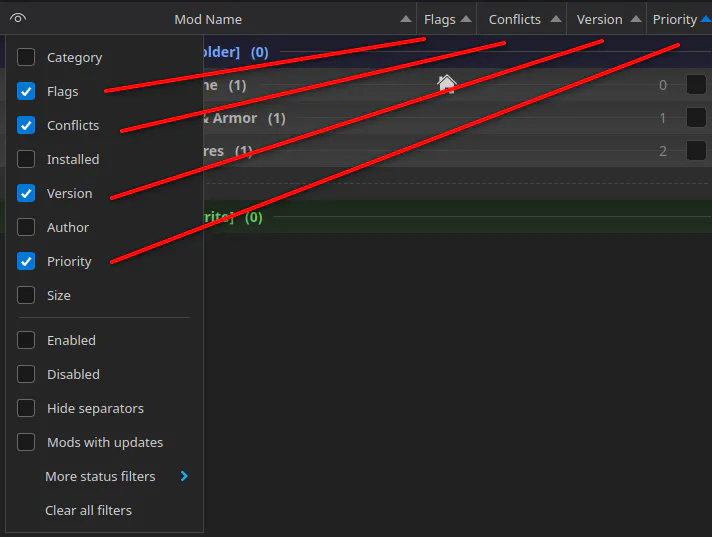Viewport: 712px width, 537px height.
Task: Sort by the Flags column header
Action: 440,20
